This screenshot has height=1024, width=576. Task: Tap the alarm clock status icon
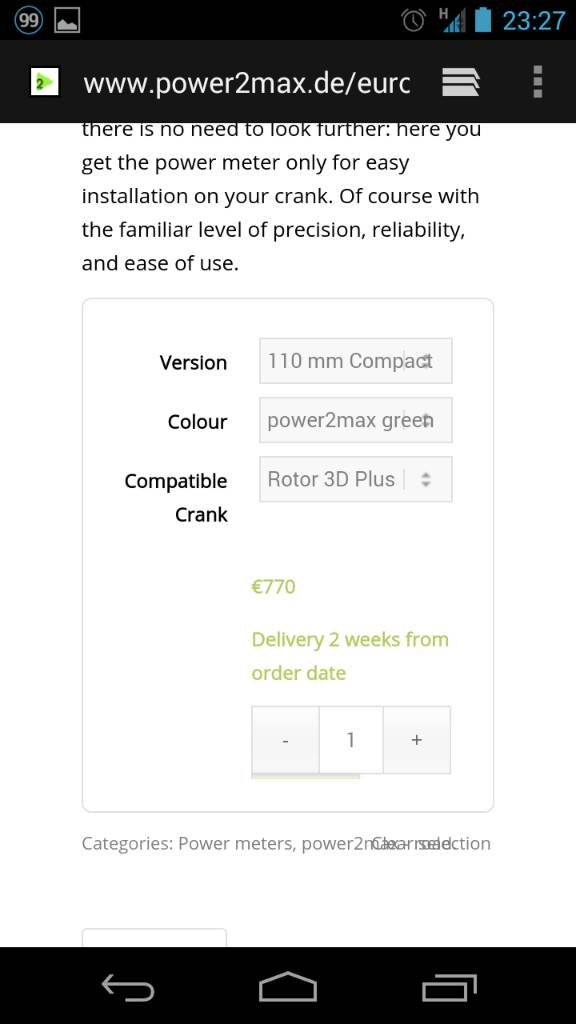414,21
